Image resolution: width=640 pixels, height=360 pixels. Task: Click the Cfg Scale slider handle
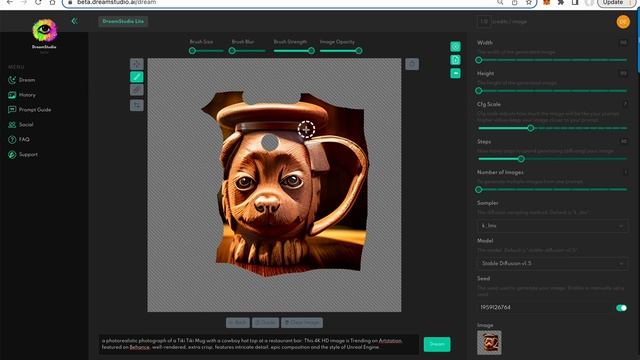tap(531, 128)
